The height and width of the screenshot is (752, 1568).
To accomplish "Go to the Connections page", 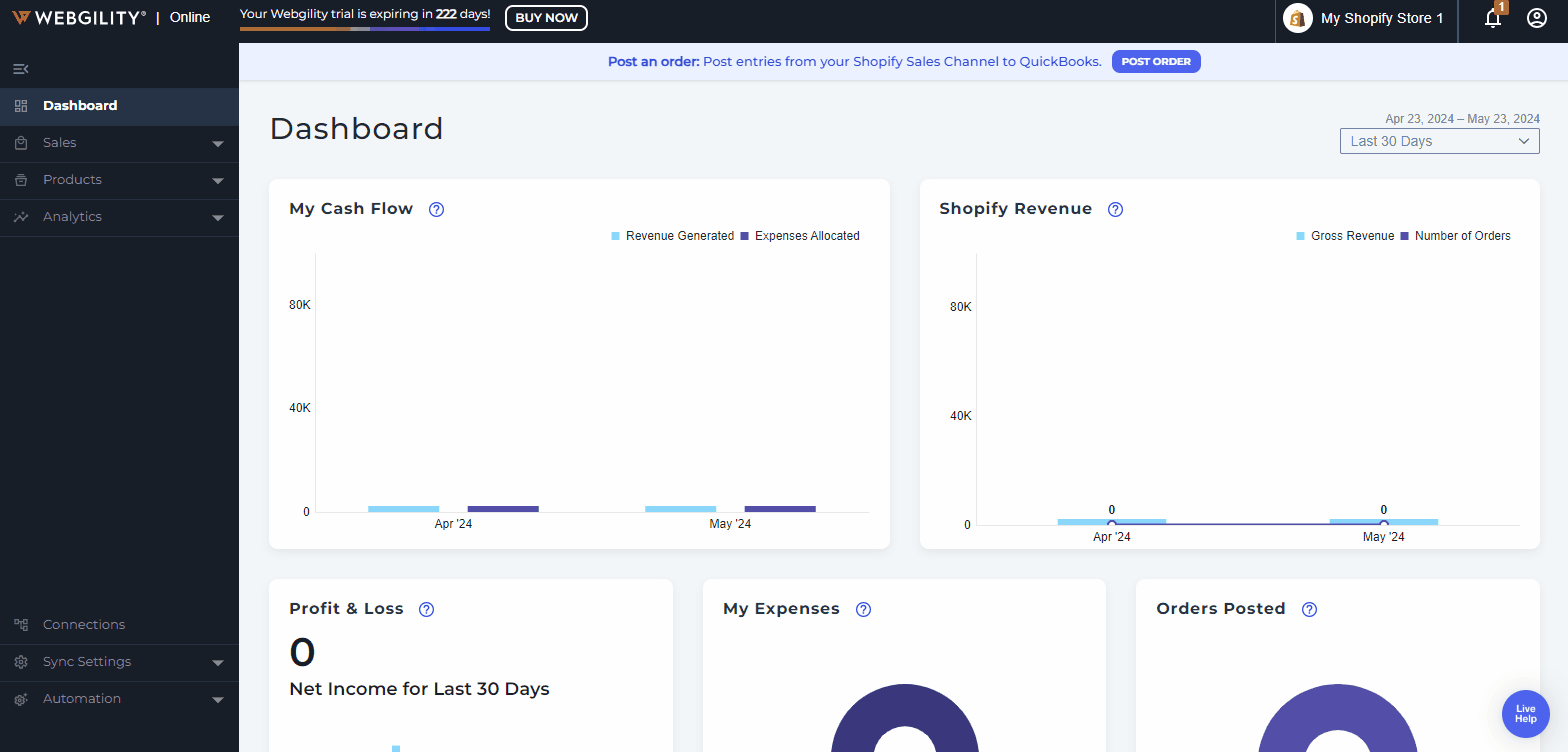I will pyautogui.click(x=84, y=625).
